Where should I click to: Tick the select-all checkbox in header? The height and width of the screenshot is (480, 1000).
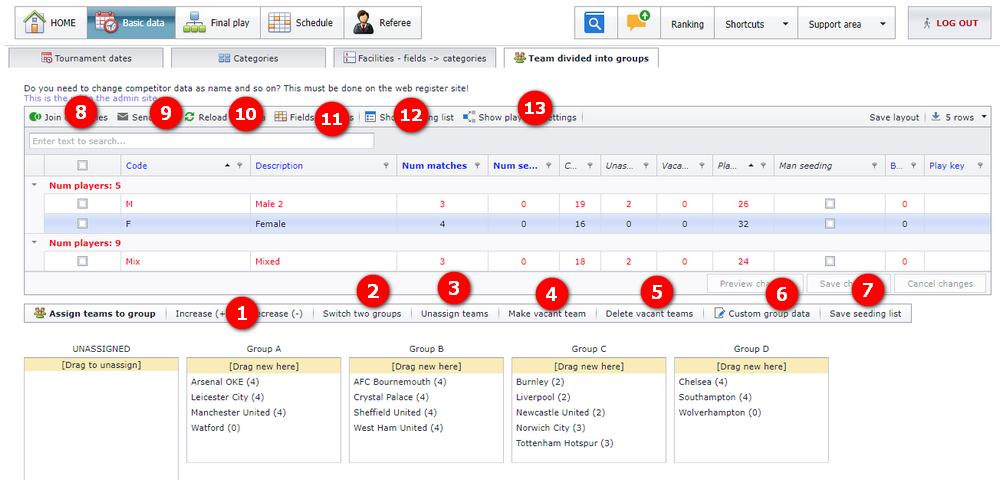click(x=82, y=165)
